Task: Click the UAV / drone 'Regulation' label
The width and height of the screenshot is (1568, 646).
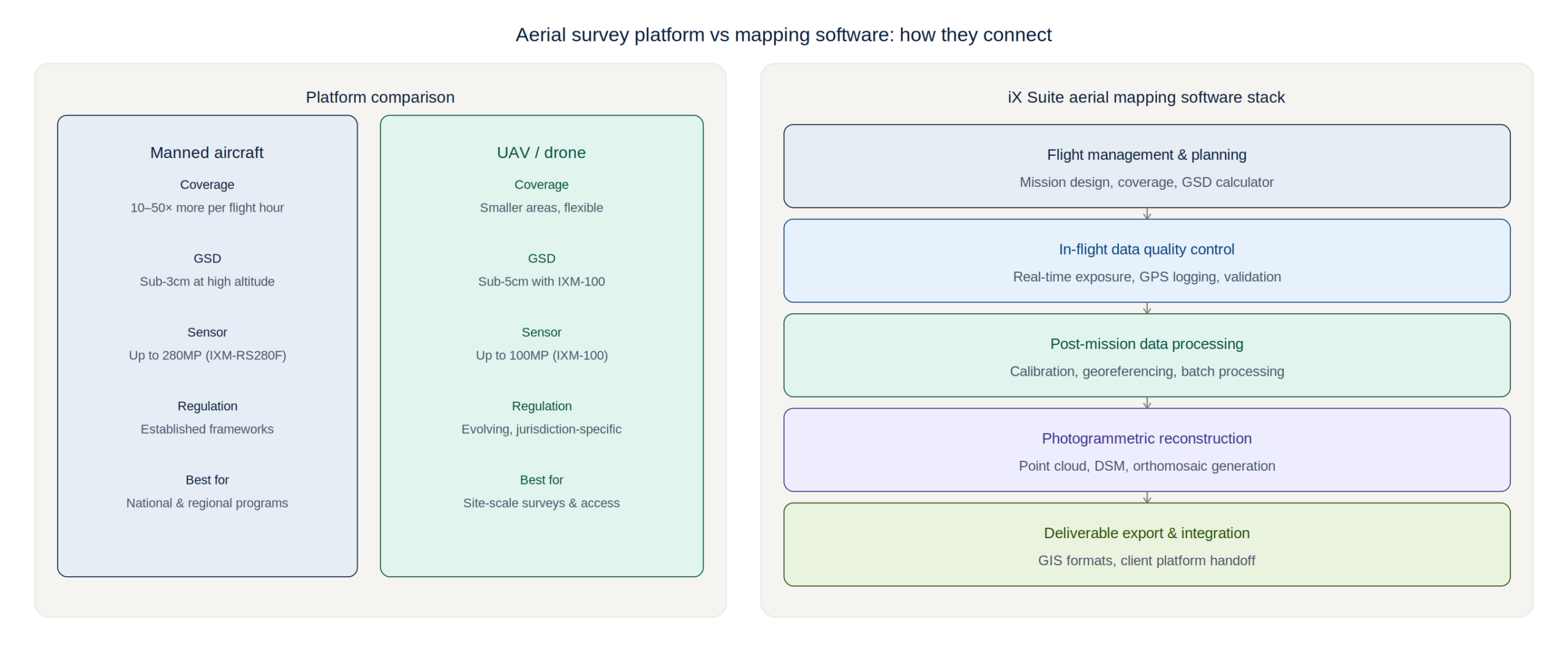Action: tap(541, 406)
